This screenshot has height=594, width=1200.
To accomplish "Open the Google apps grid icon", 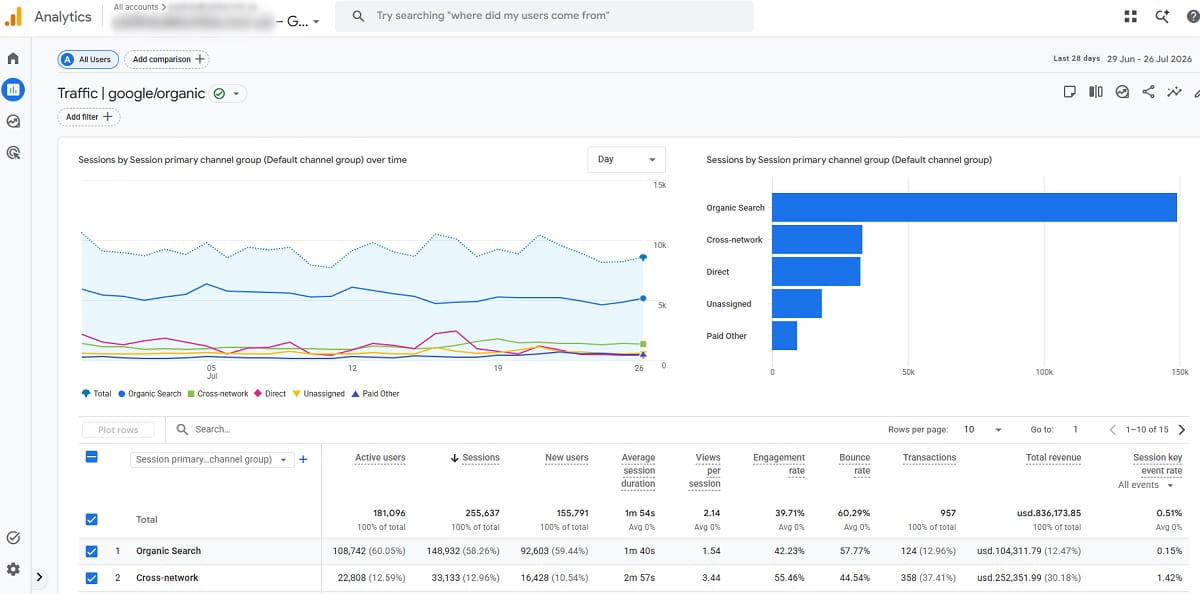I will click(x=1131, y=16).
